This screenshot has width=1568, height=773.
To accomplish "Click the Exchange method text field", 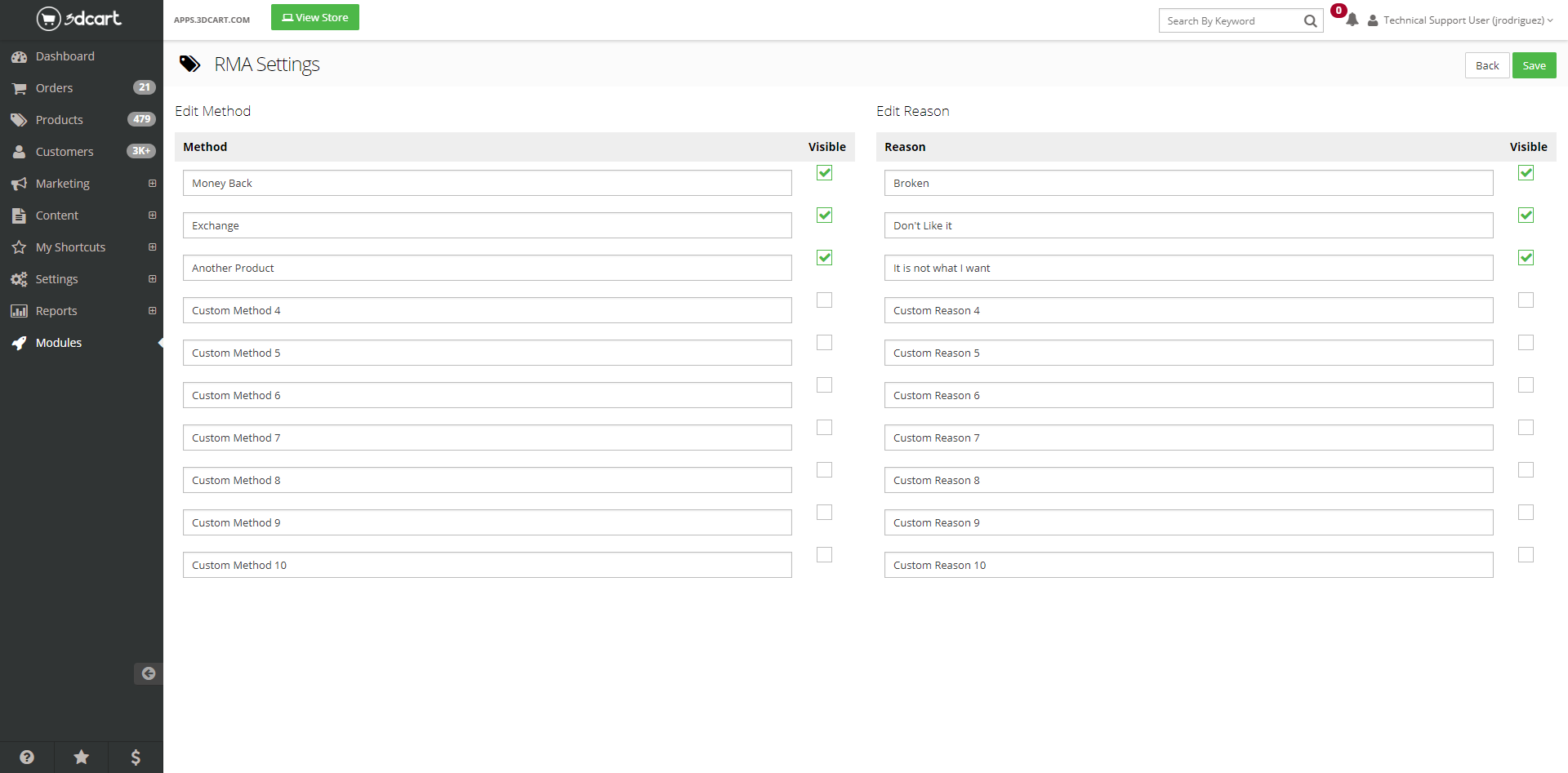I will (x=487, y=226).
